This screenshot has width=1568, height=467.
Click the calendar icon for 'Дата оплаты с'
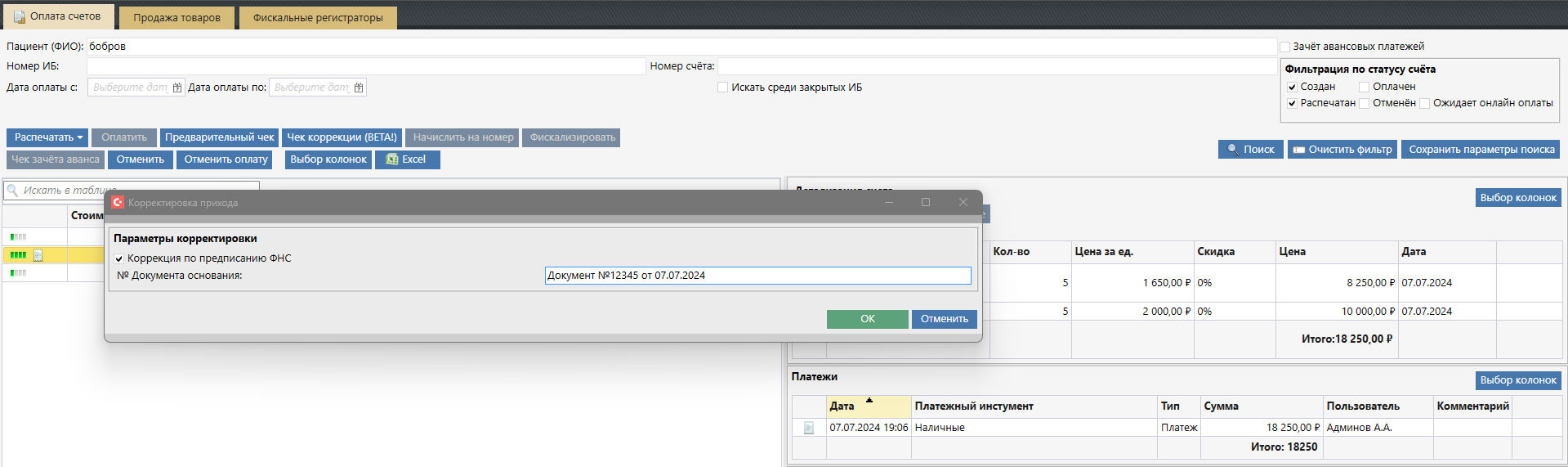coord(177,88)
